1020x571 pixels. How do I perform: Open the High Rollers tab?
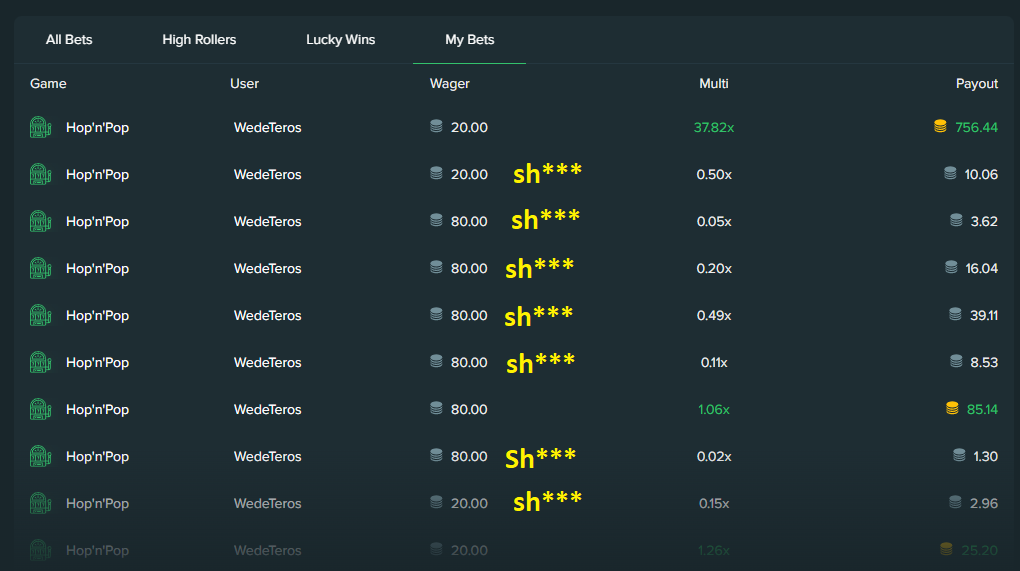199,40
